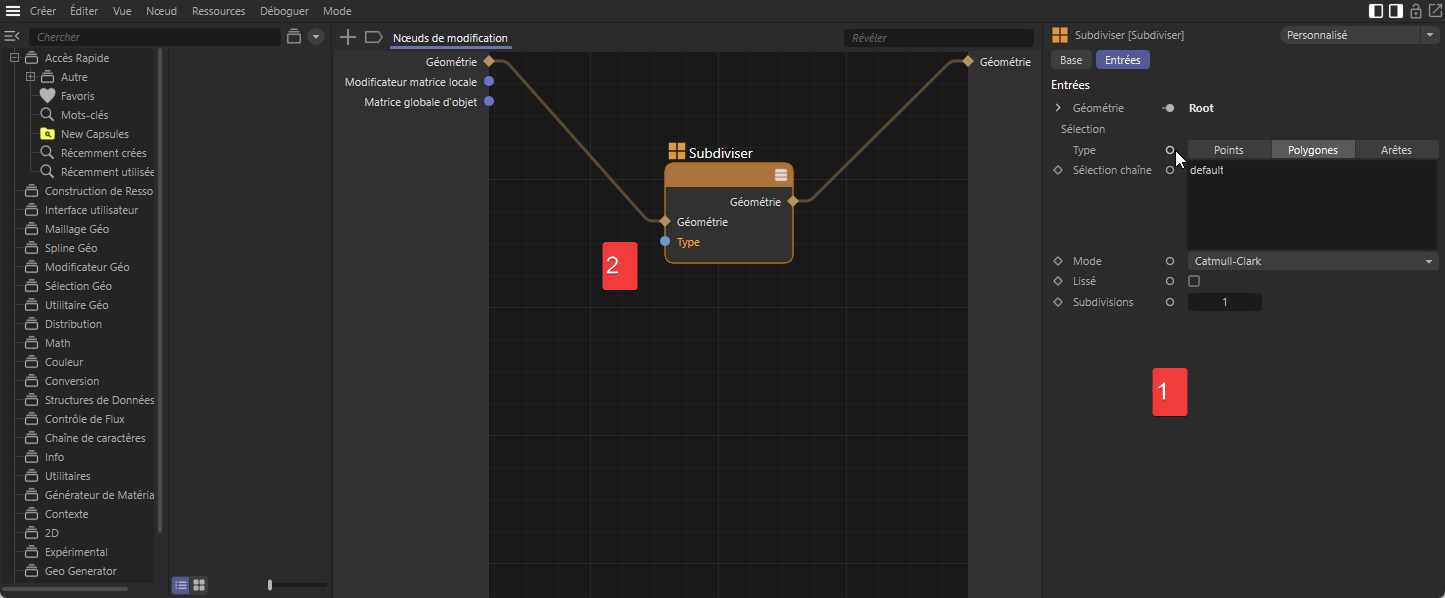Open the Catmull-Clark mode dropdown
The image size is (1445, 598).
[x=1312, y=261]
